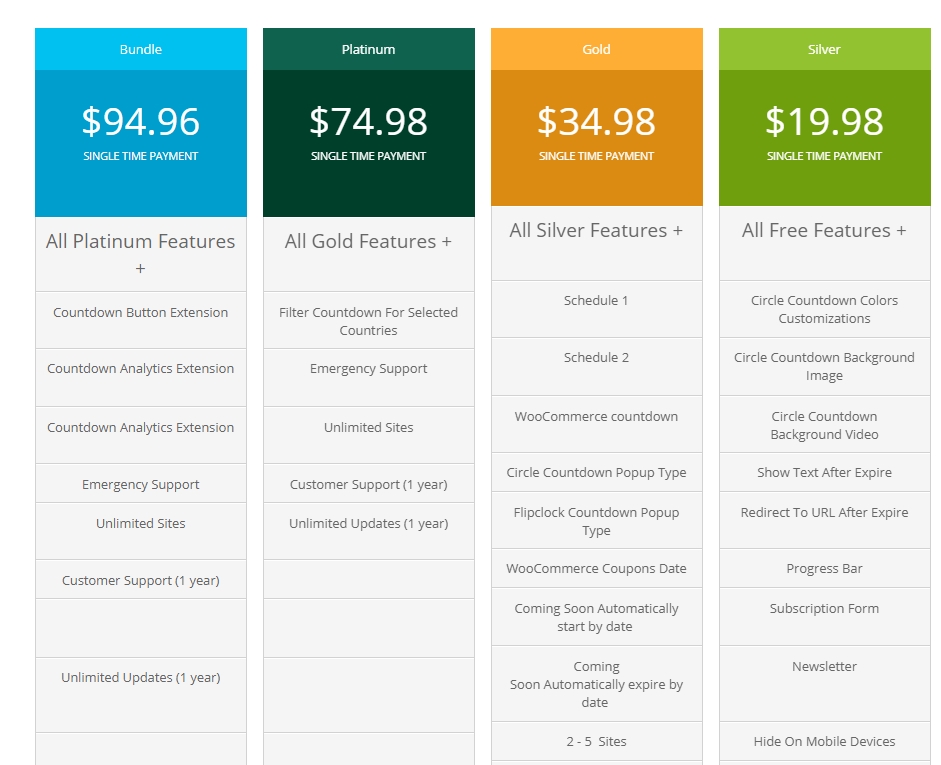
Task: Click "All Free Features +" heading
Action: coord(825,230)
